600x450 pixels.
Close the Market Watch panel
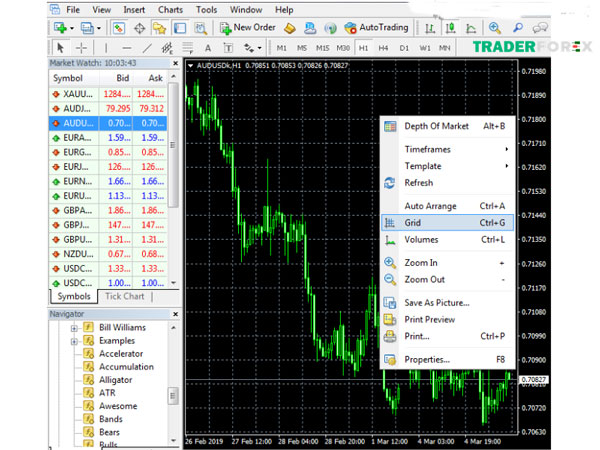point(176,63)
